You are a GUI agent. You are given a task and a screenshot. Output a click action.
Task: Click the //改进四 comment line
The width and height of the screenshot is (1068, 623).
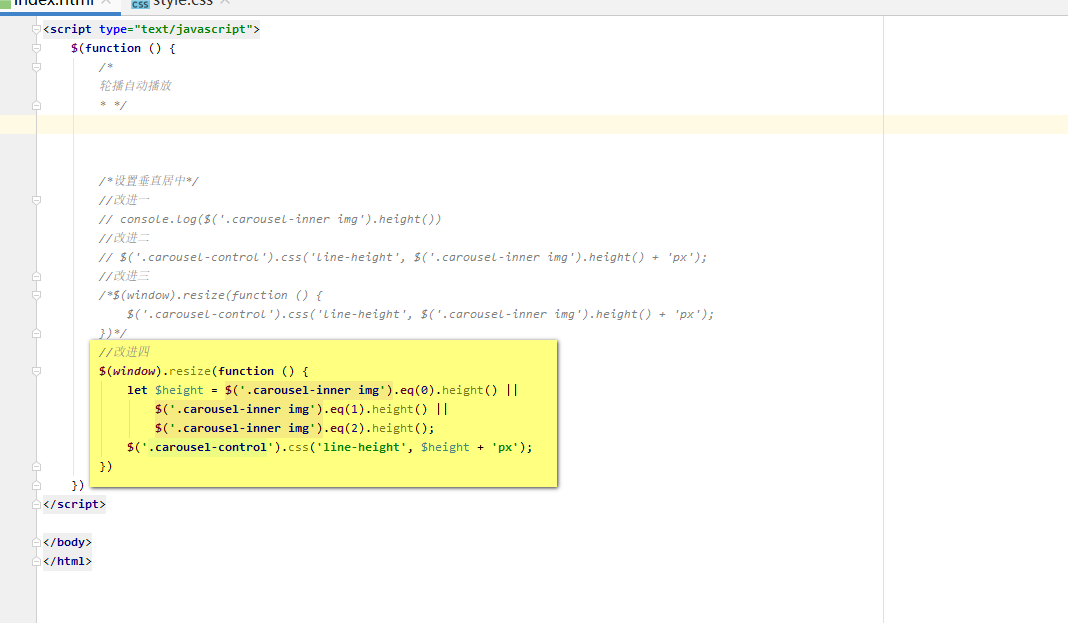pos(124,352)
